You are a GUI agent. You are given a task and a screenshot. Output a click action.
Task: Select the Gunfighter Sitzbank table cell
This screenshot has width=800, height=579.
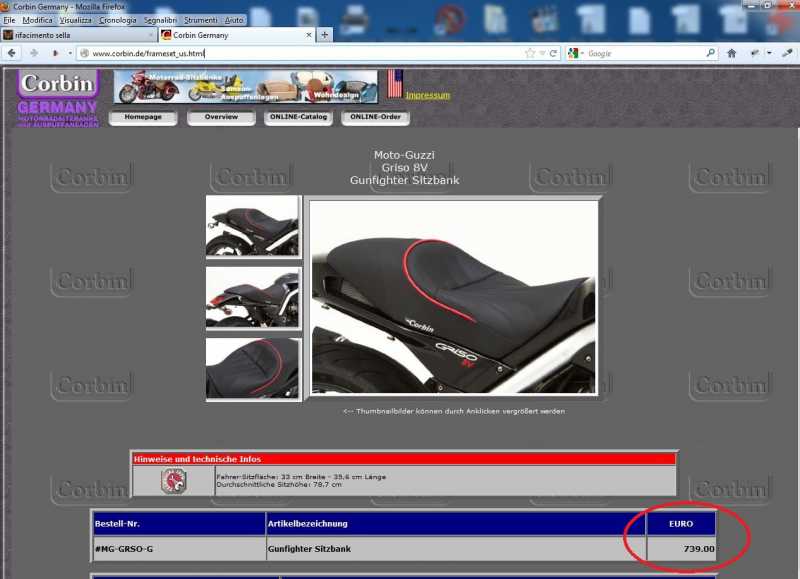point(456,549)
